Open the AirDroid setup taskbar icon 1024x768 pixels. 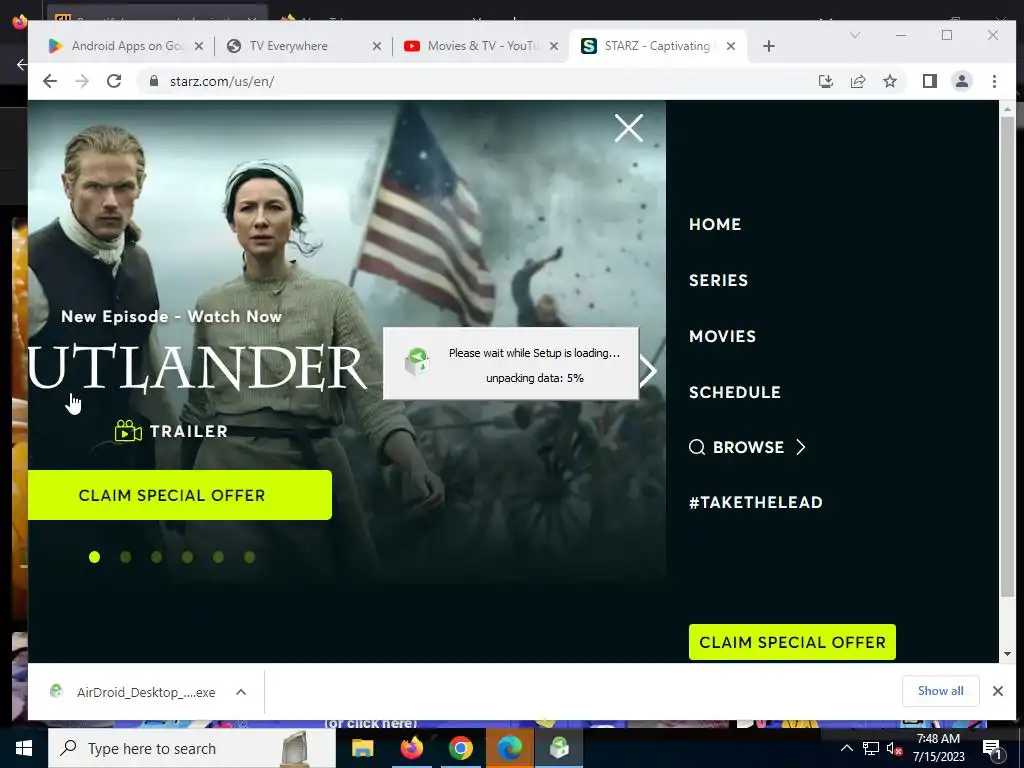(559, 748)
